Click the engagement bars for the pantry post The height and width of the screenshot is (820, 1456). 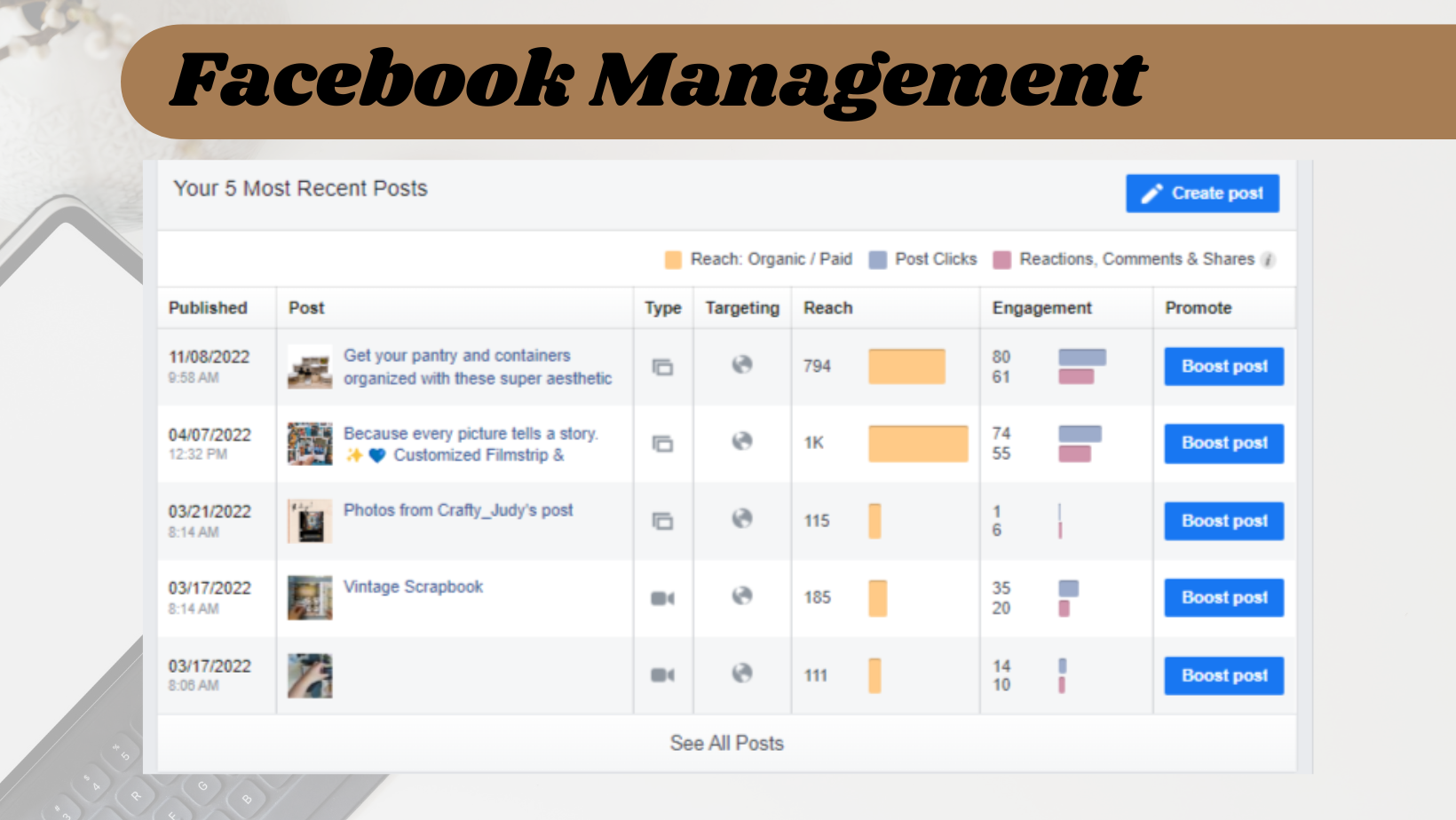(x=1081, y=367)
